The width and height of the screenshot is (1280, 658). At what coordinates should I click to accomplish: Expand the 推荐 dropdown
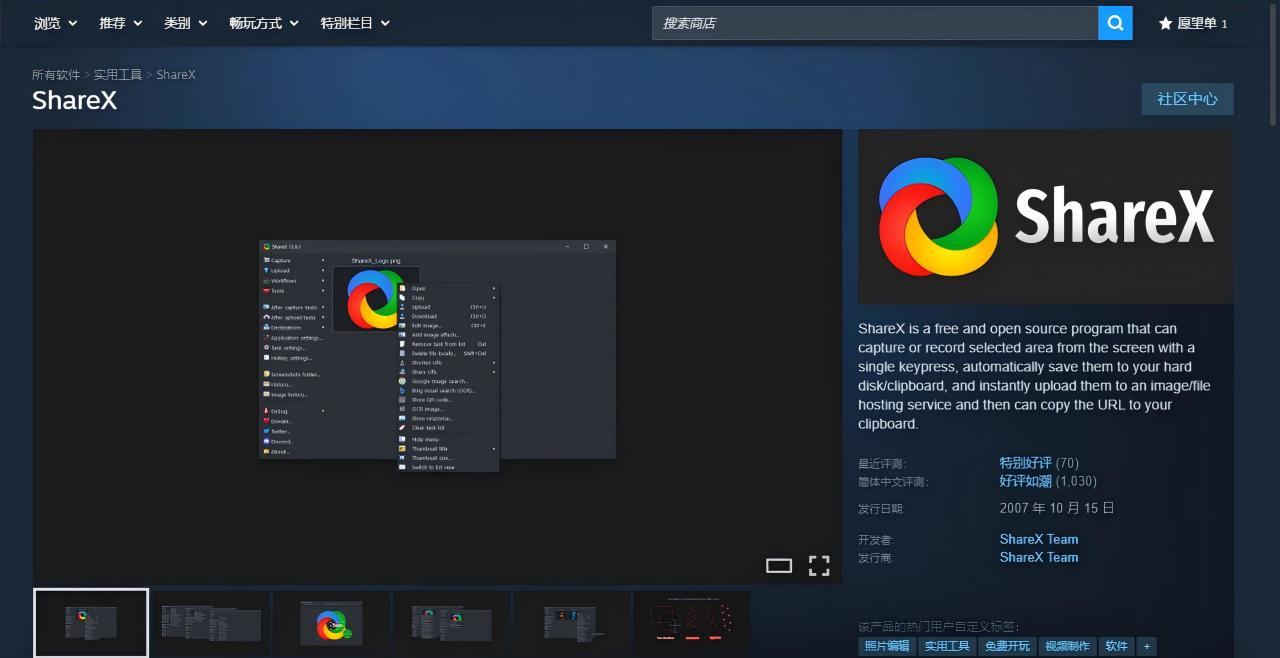coord(120,23)
